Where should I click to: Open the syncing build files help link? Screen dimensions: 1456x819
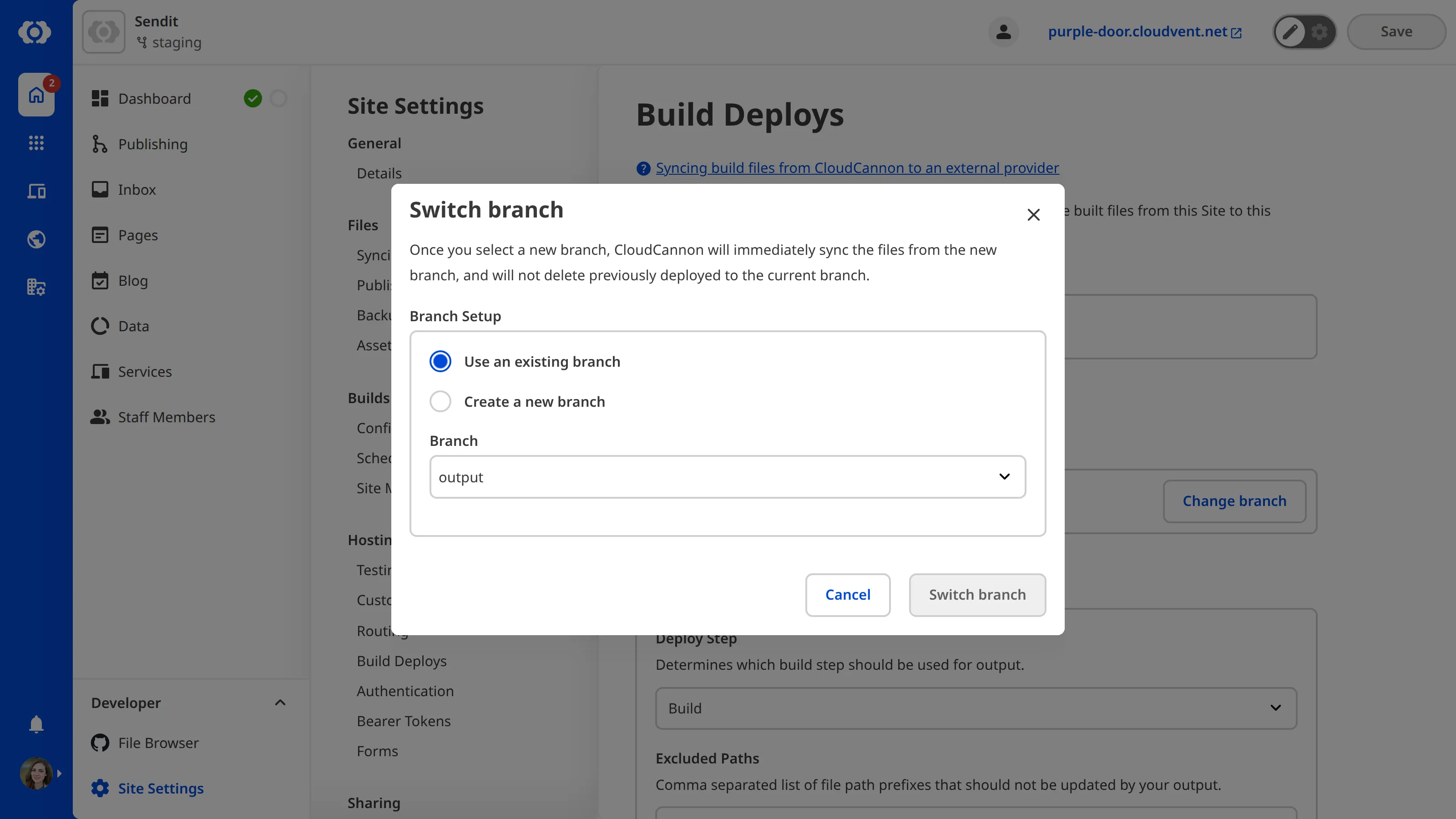click(x=857, y=168)
